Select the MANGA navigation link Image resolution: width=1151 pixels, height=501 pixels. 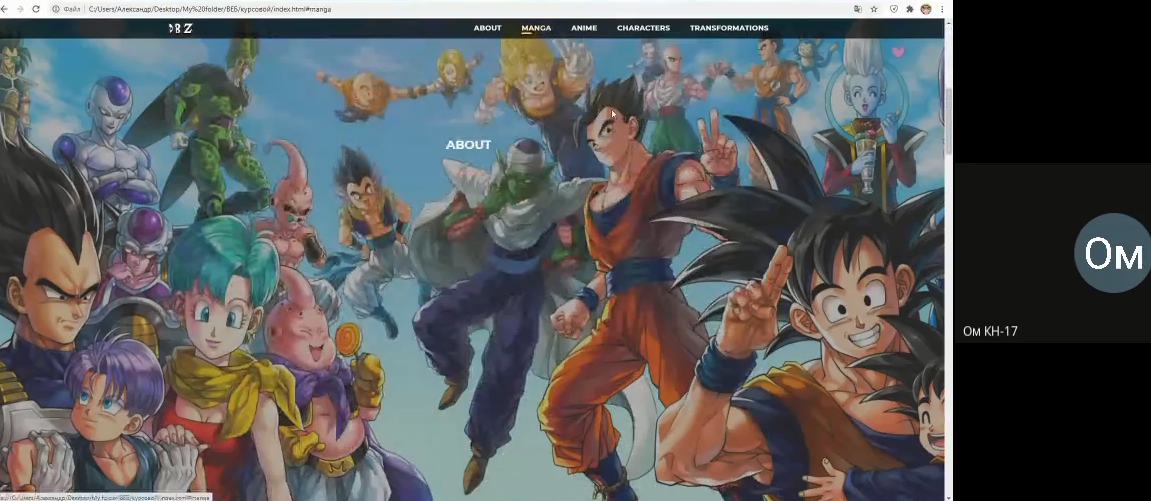pos(536,28)
